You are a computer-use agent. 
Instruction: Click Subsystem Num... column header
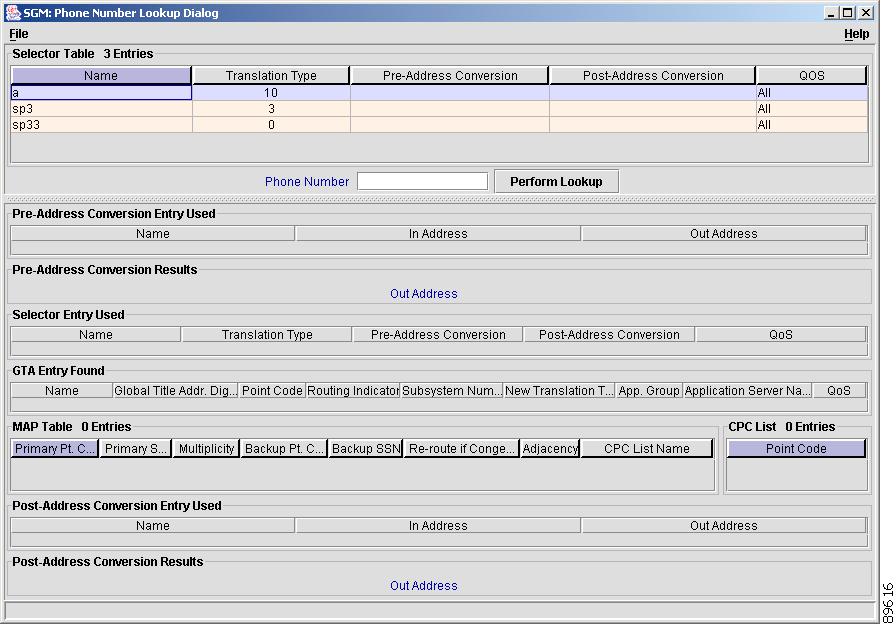point(451,391)
